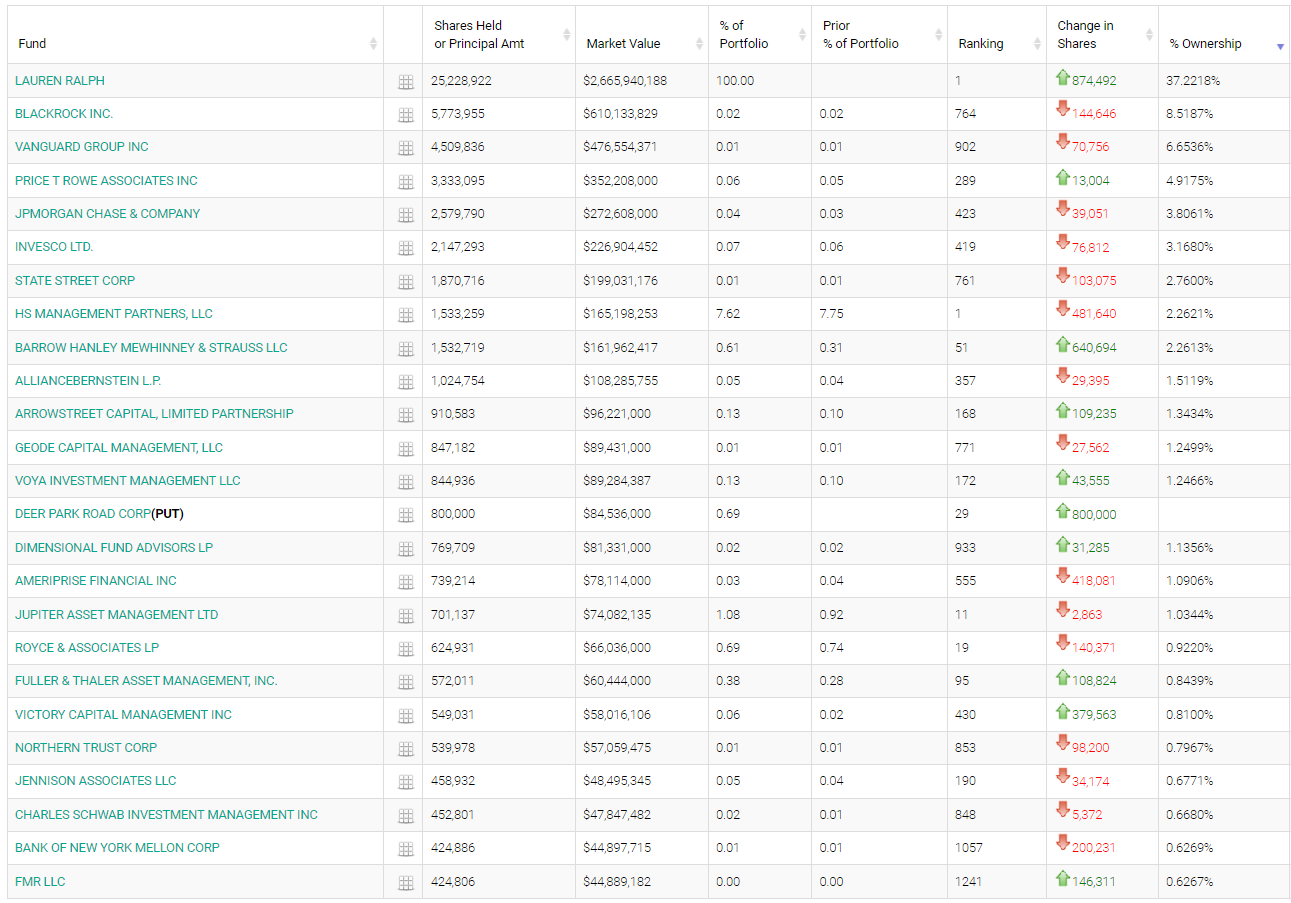Open grid icon for BANK OF NEW YORK MELLON
Image resolution: width=1291 pixels, height=903 pixels.
(405, 849)
